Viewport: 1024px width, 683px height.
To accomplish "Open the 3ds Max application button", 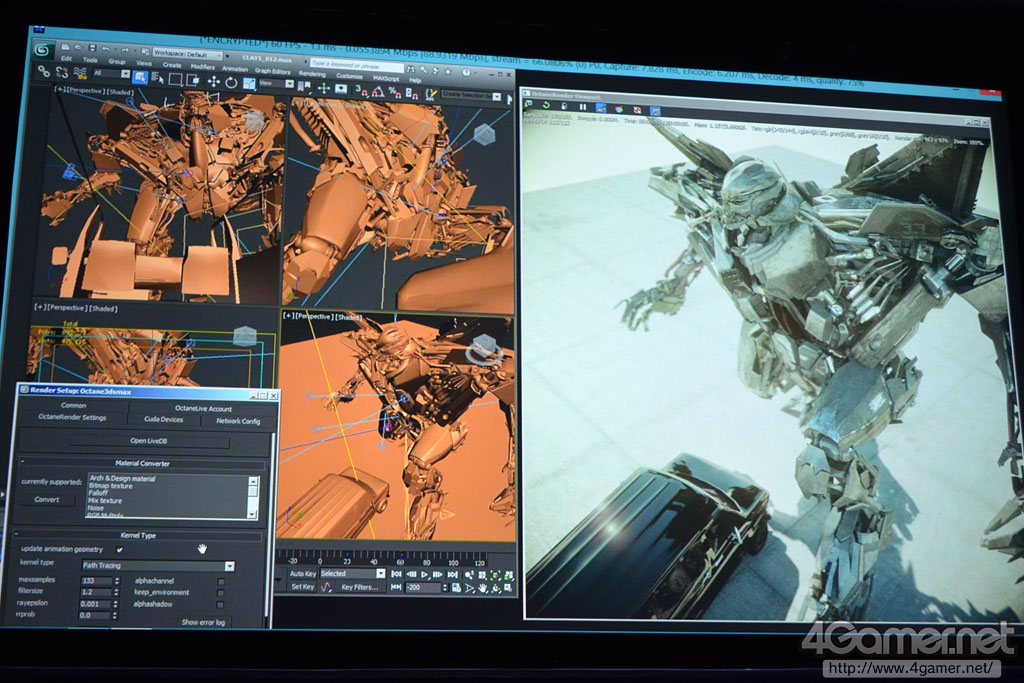I will (x=43, y=50).
